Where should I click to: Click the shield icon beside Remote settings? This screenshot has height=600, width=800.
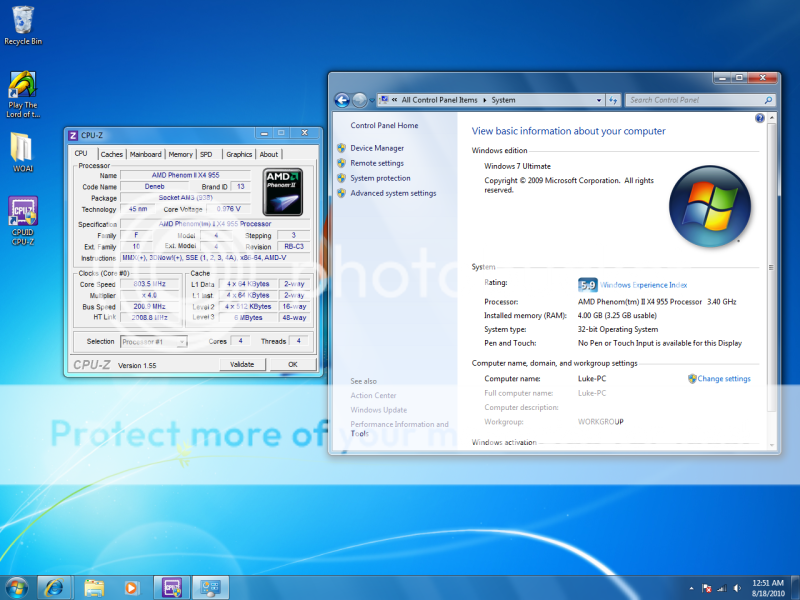pos(341,163)
